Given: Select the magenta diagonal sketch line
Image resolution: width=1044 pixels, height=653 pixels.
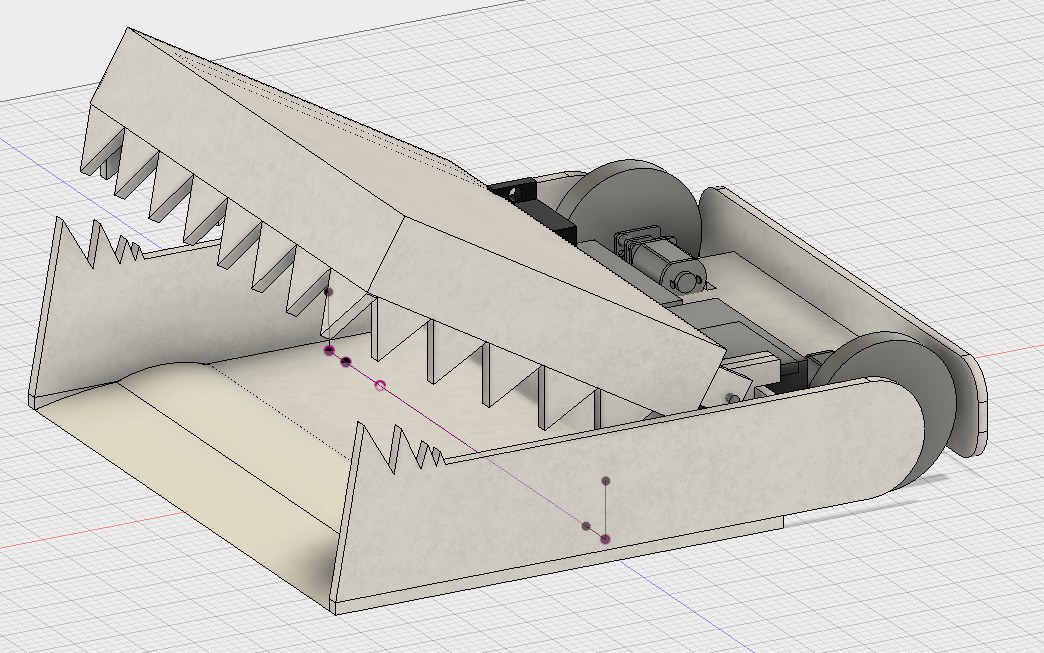Looking at the screenshot, I should pyautogui.click(x=467, y=444).
